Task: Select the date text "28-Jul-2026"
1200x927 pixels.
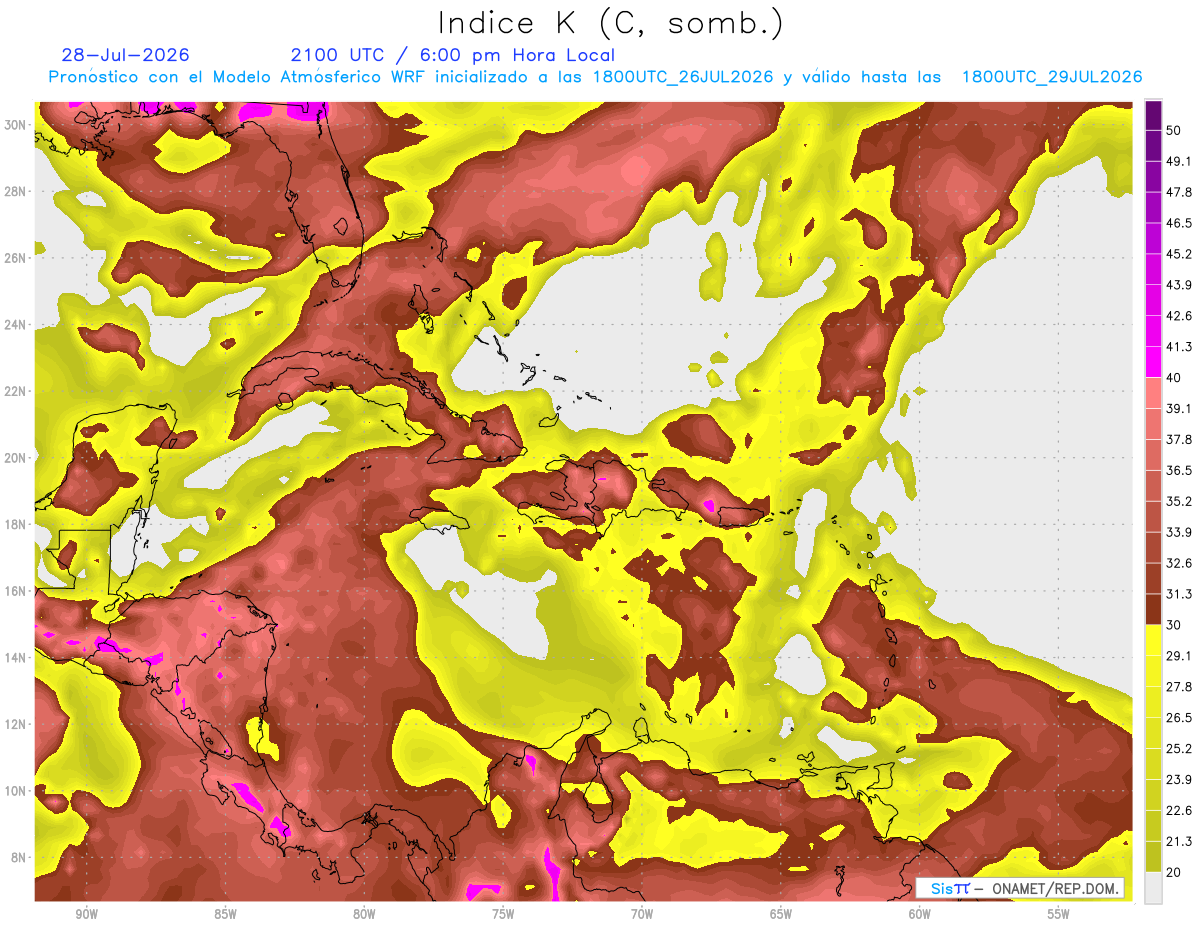Action: 125,55
